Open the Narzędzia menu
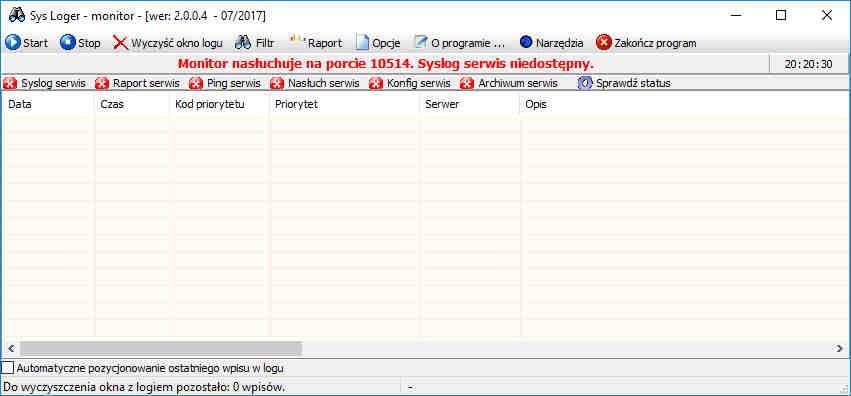The width and height of the screenshot is (851, 396). (x=560, y=43)
